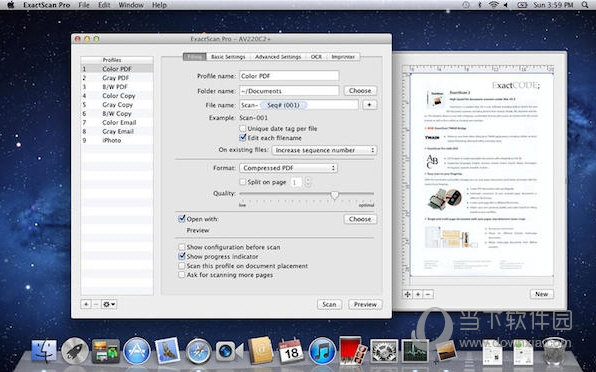Open the Format Compressed PDF dropdown

tap(288, 168)
